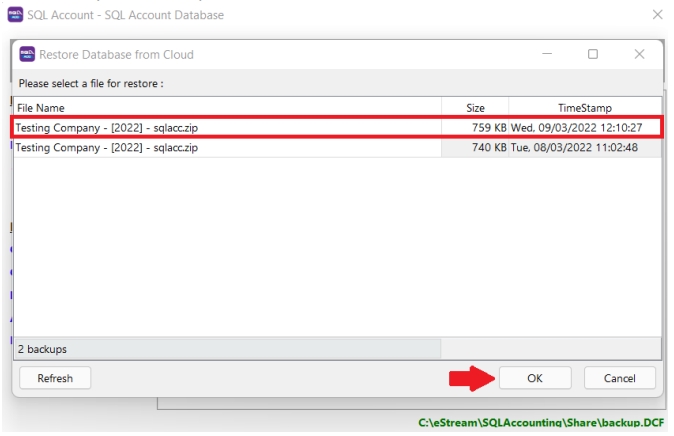Select the backup file dated 09/03/2022

point(107,128)
